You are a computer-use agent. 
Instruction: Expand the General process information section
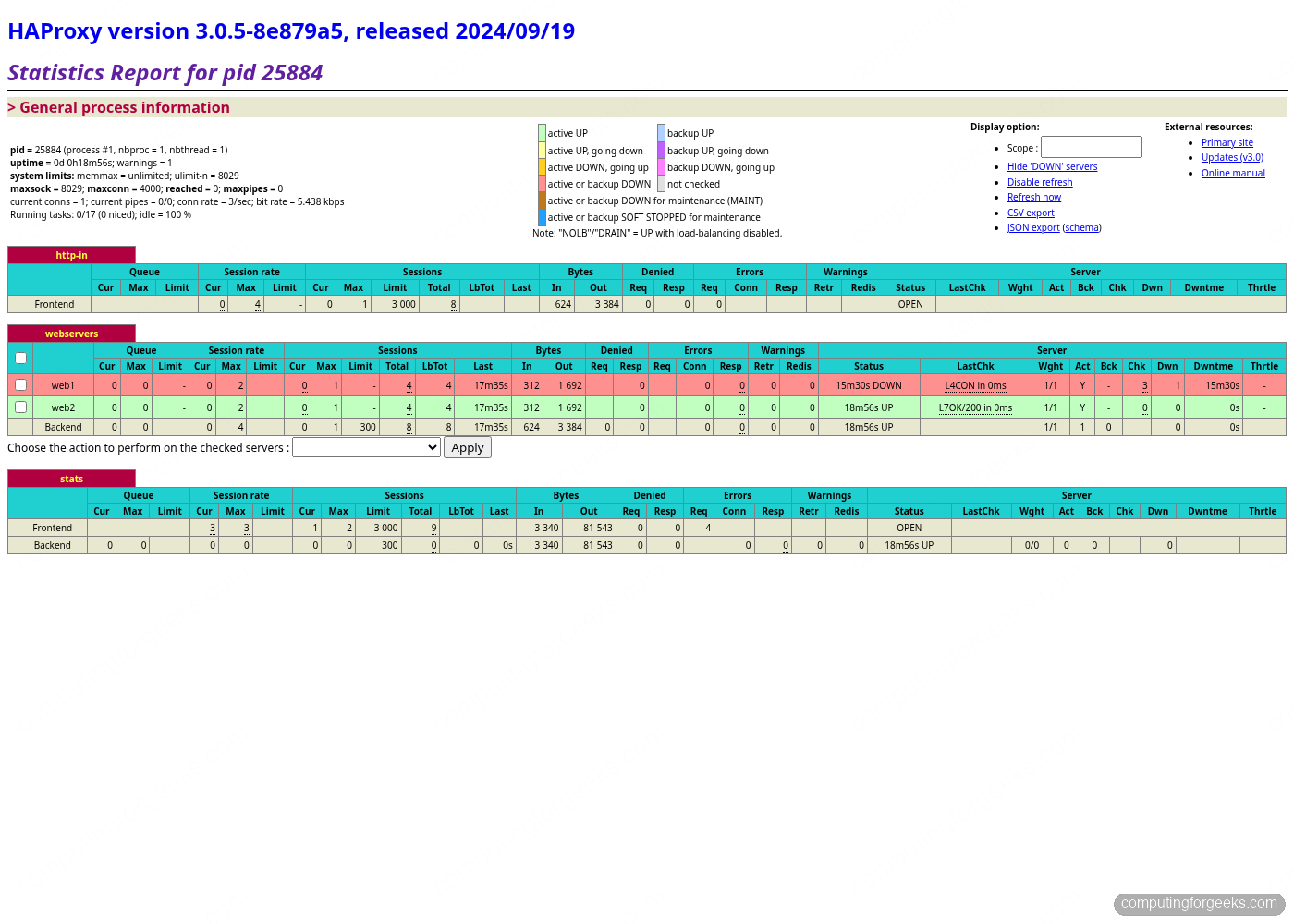click(119, 107)
